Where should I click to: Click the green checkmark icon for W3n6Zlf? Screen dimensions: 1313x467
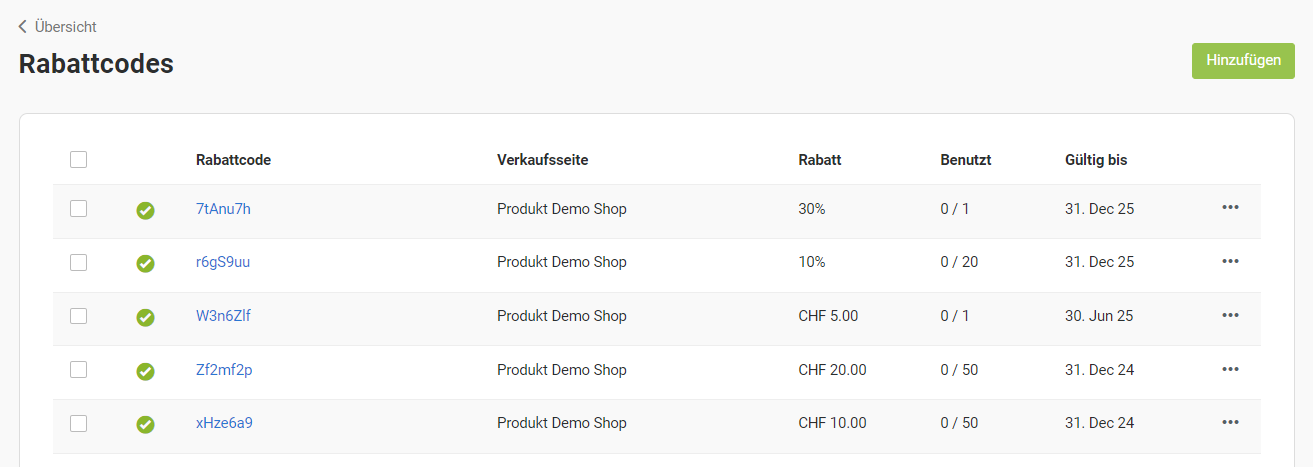145,317
